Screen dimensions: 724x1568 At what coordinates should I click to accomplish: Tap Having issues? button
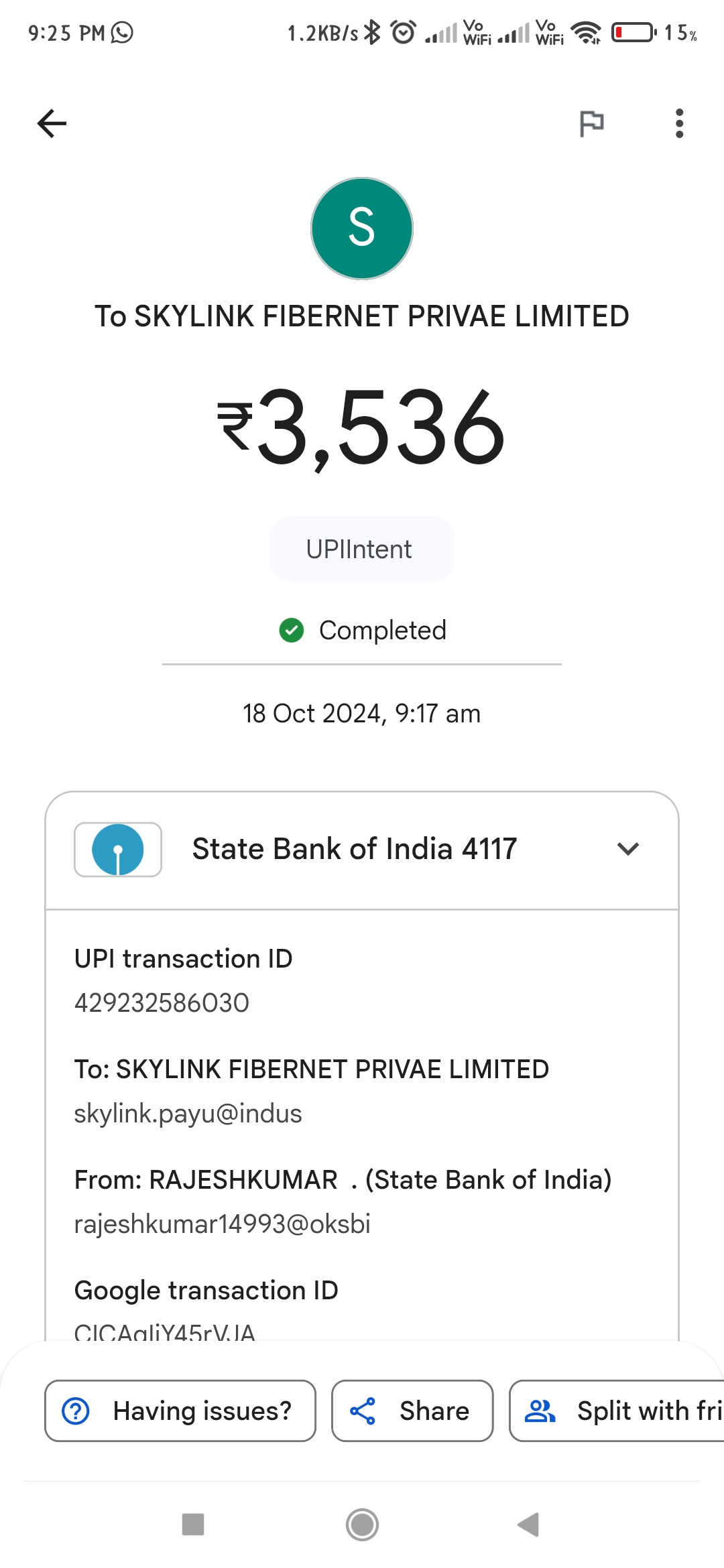[180, 1411]
